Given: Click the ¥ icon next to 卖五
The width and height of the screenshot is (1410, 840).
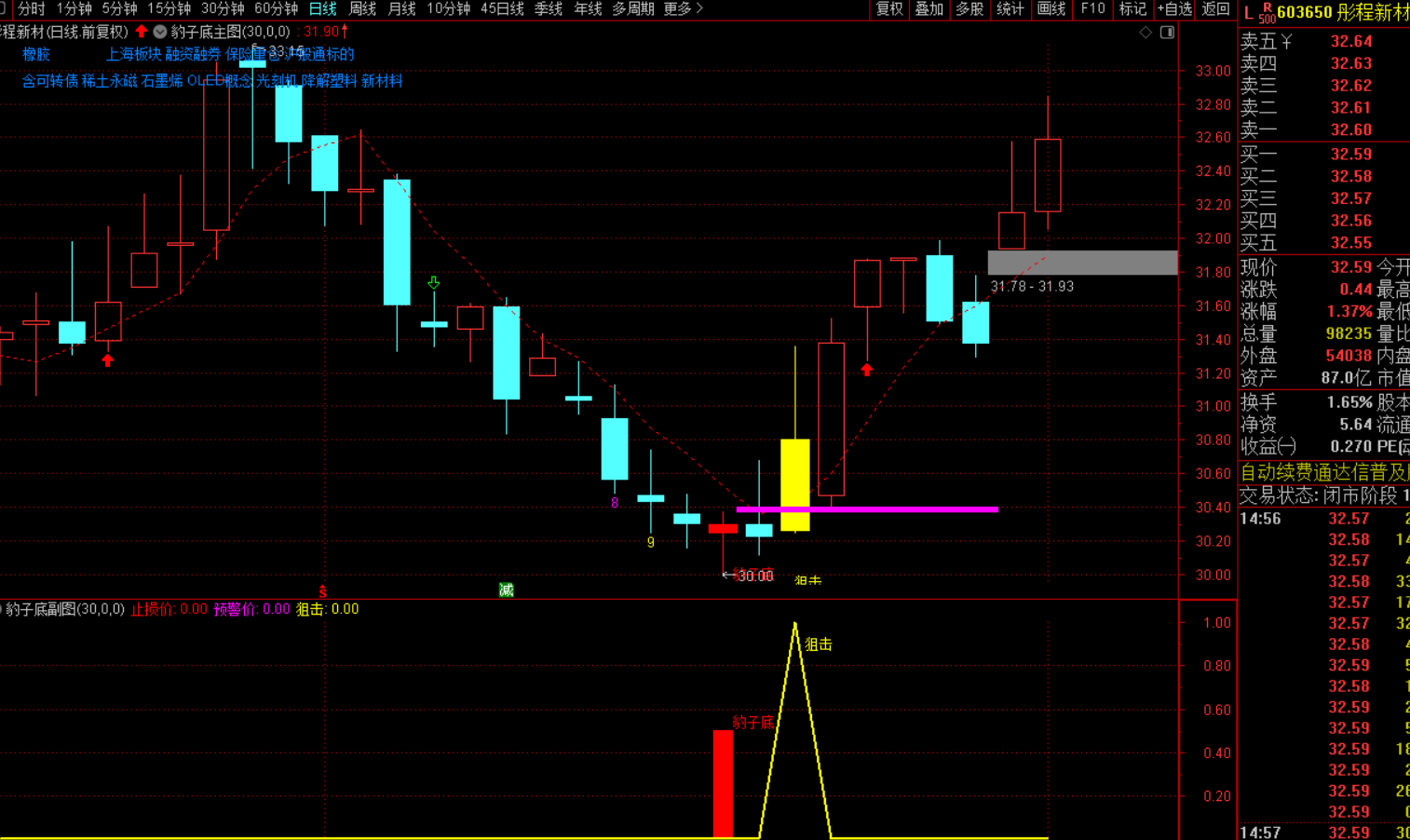Looking at the screenshot, I should [x=1286, y=42].
